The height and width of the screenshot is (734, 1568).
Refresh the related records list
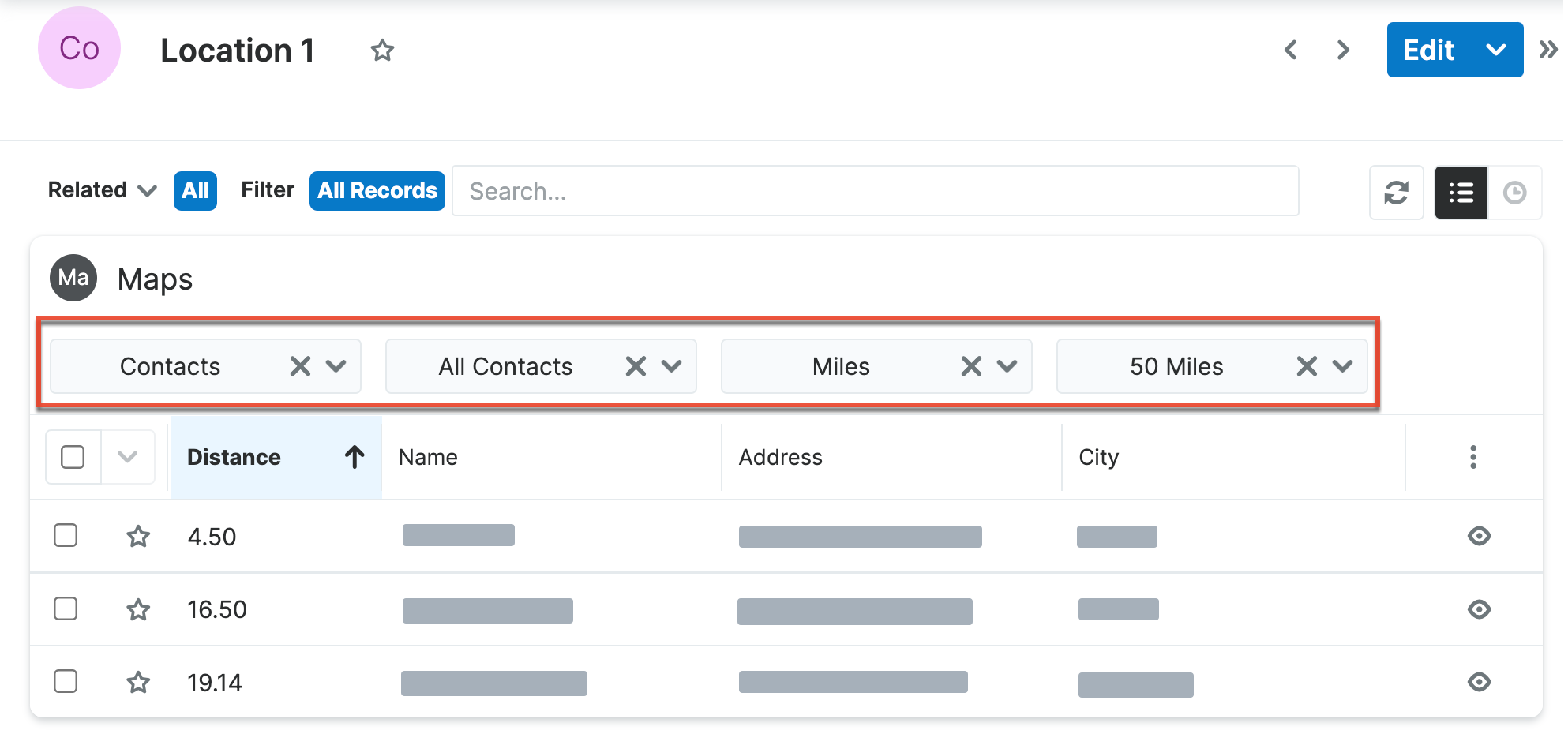(1396, 192)
